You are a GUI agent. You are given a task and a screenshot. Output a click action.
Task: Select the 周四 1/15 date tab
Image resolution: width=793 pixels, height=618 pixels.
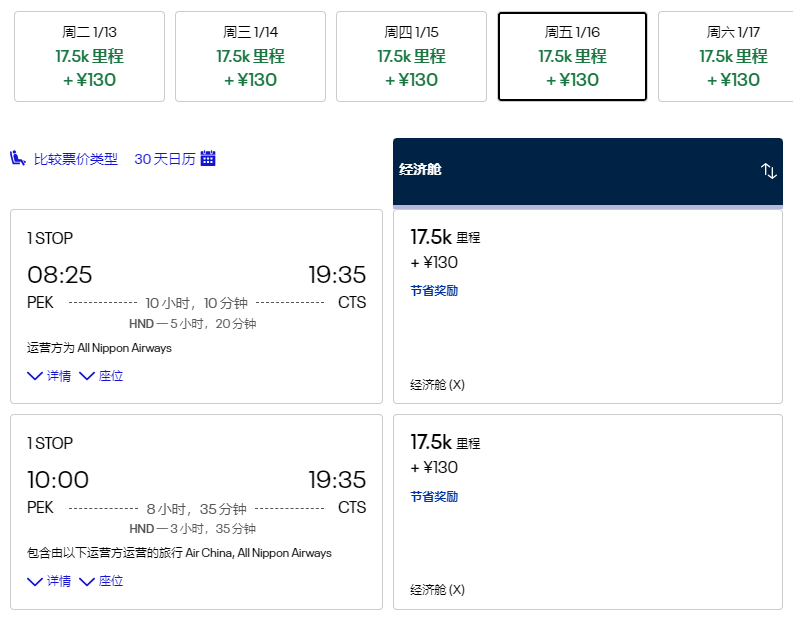[411, 57]
